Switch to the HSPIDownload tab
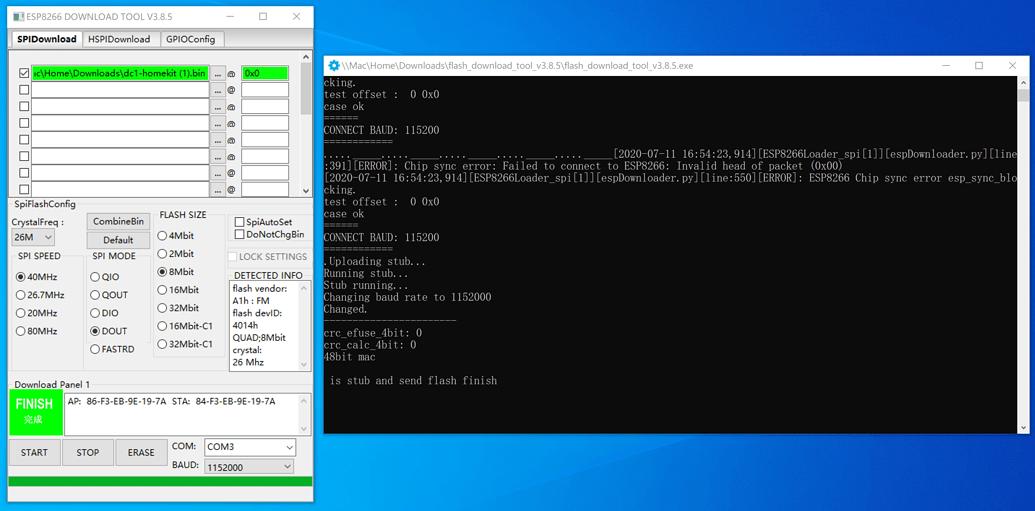Screen dimensions: 1035x511 point(120,39)
